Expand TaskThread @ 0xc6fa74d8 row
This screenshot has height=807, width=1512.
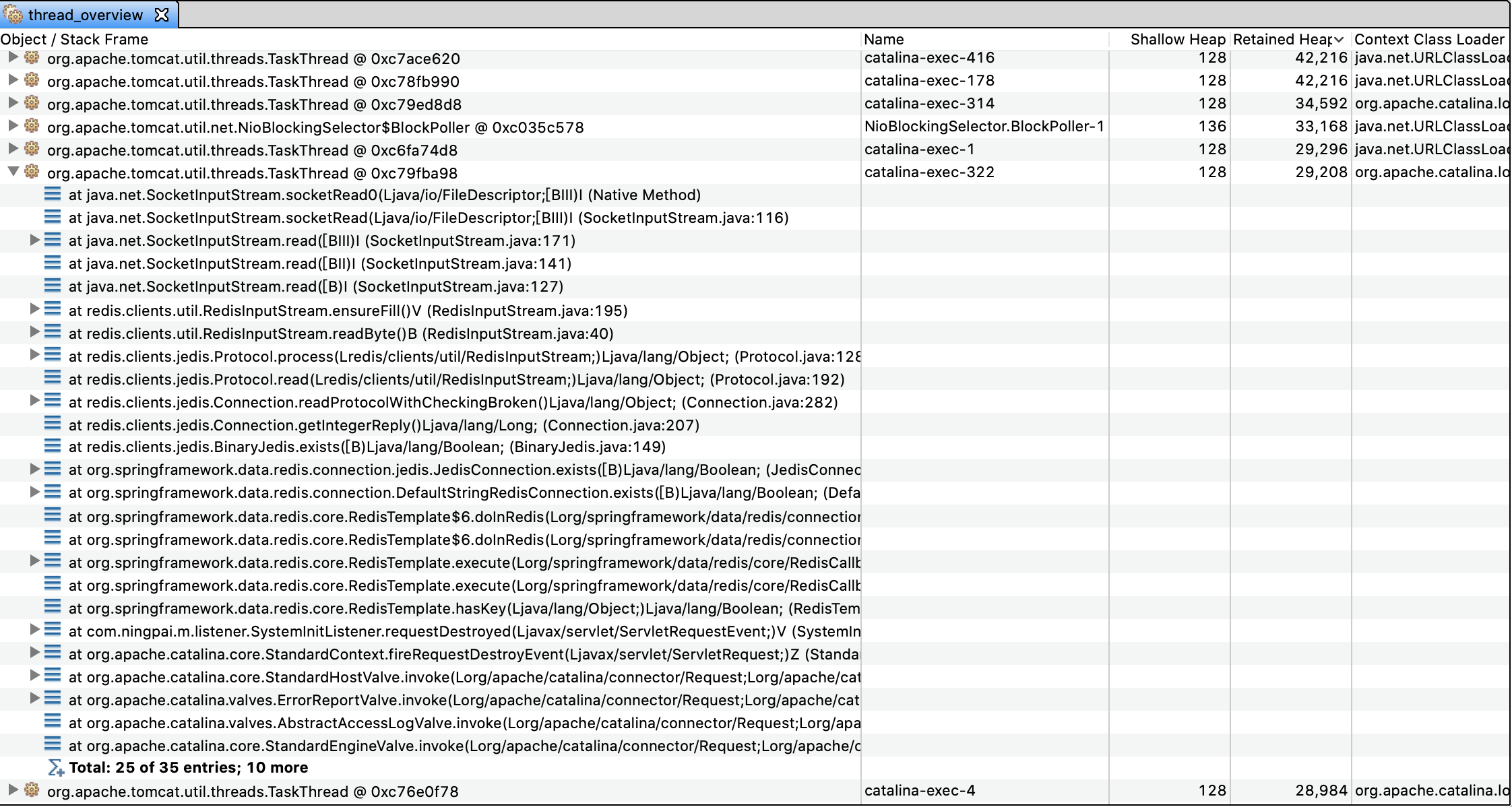point(13,150)
